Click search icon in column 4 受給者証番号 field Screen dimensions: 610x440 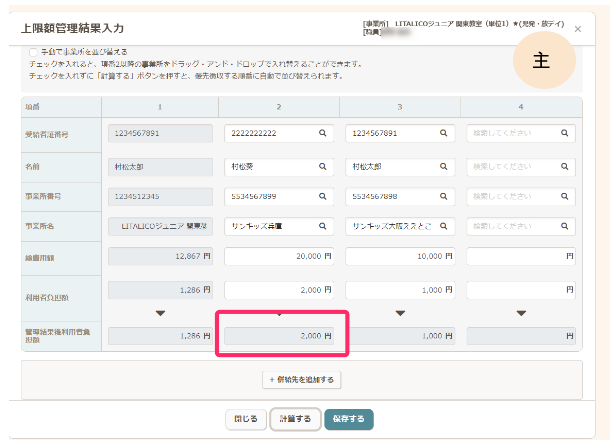(x=565, y=133)
